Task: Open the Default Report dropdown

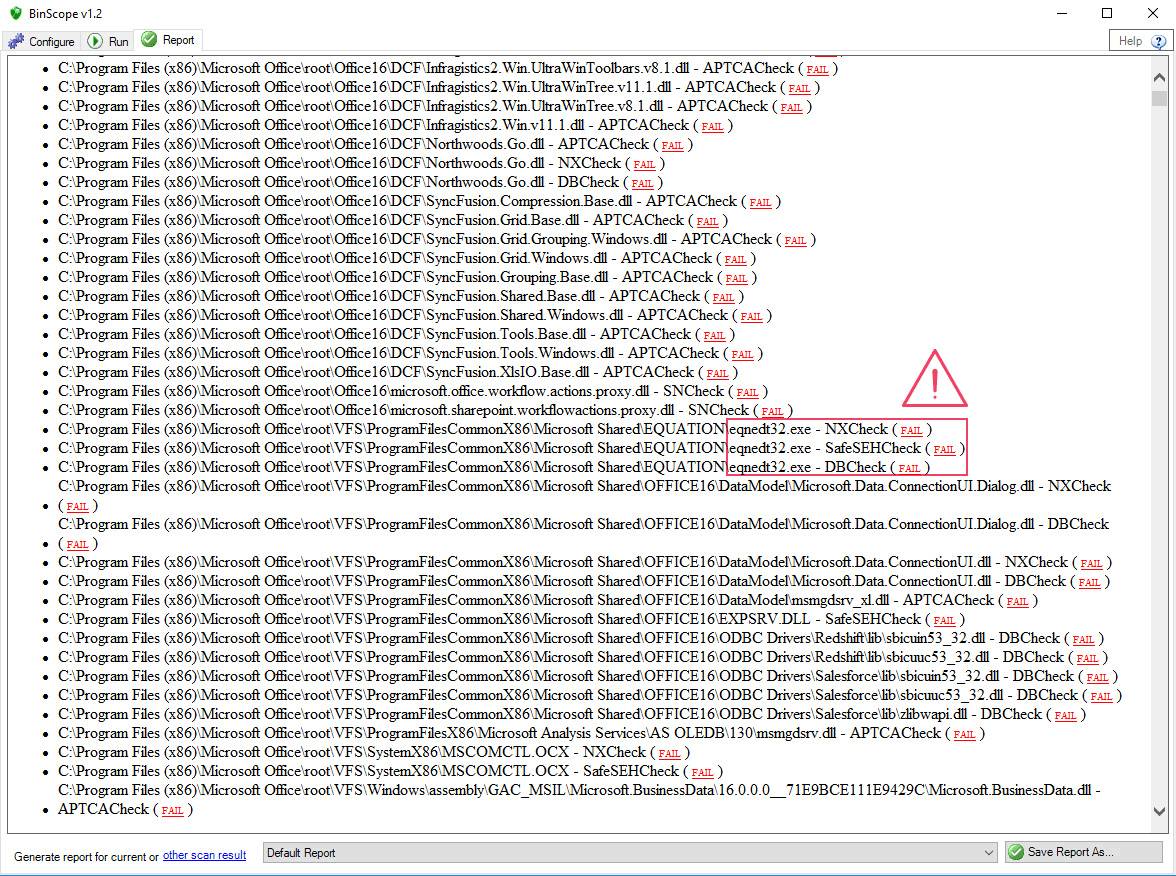Action: [x=630, y=853]
